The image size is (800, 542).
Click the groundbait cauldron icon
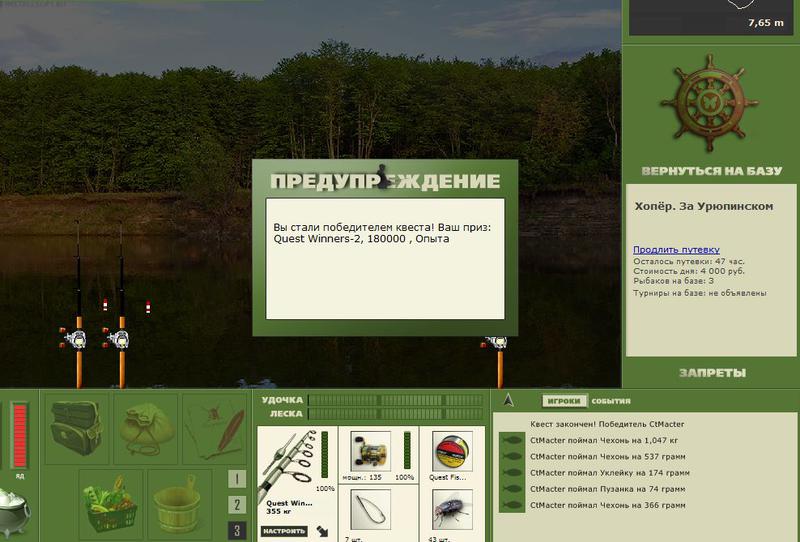pos(14,511)
